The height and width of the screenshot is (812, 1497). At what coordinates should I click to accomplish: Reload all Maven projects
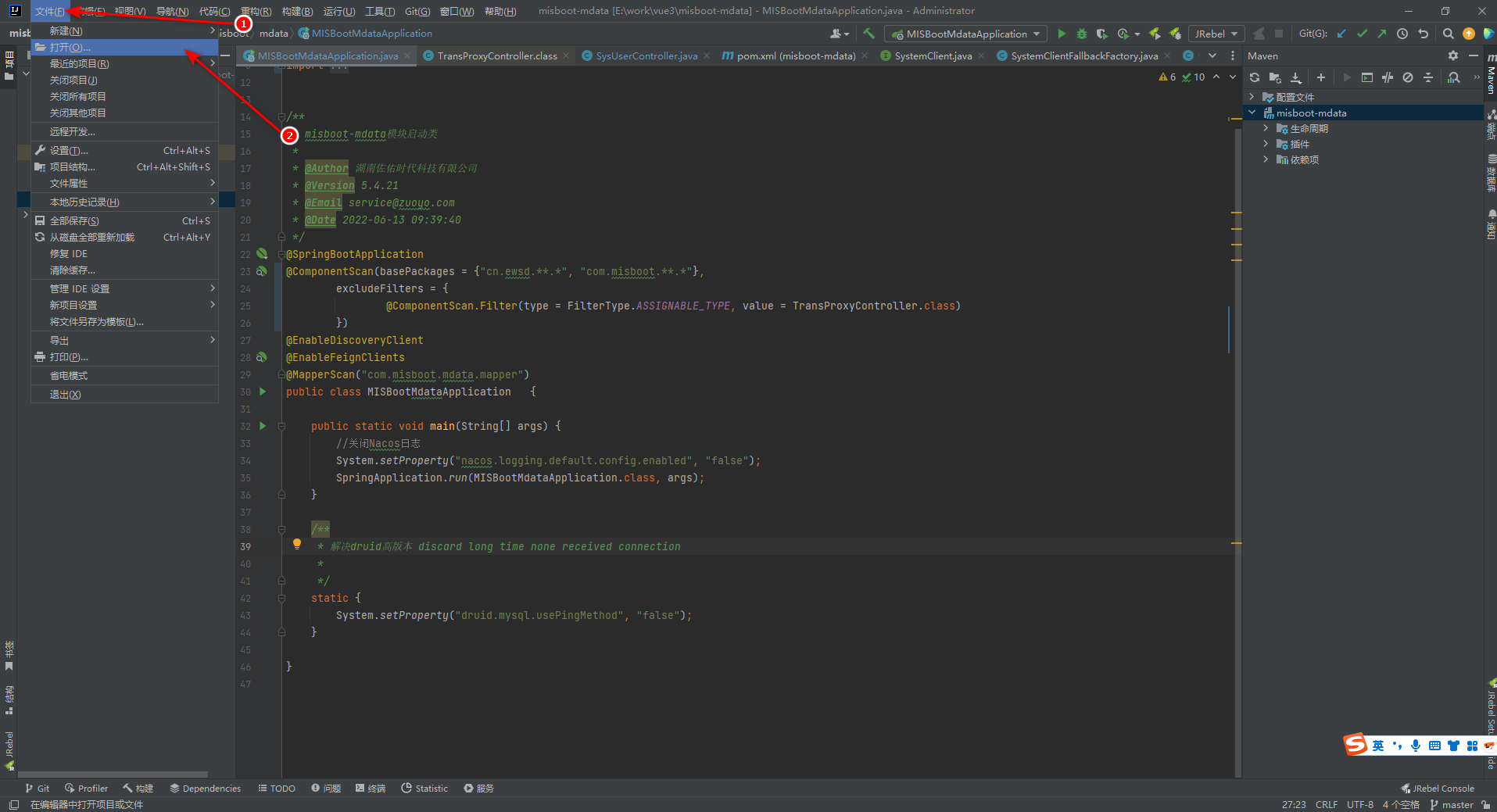[1255, 77]
